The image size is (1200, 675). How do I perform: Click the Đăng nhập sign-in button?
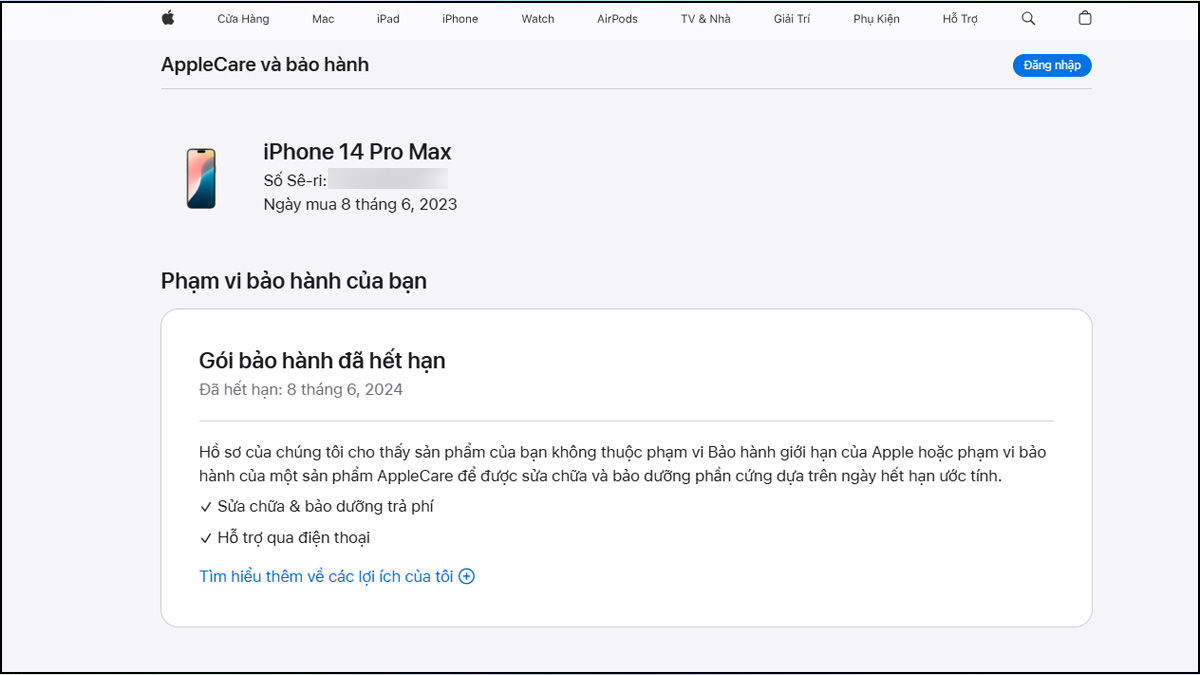coord(1052,65)
